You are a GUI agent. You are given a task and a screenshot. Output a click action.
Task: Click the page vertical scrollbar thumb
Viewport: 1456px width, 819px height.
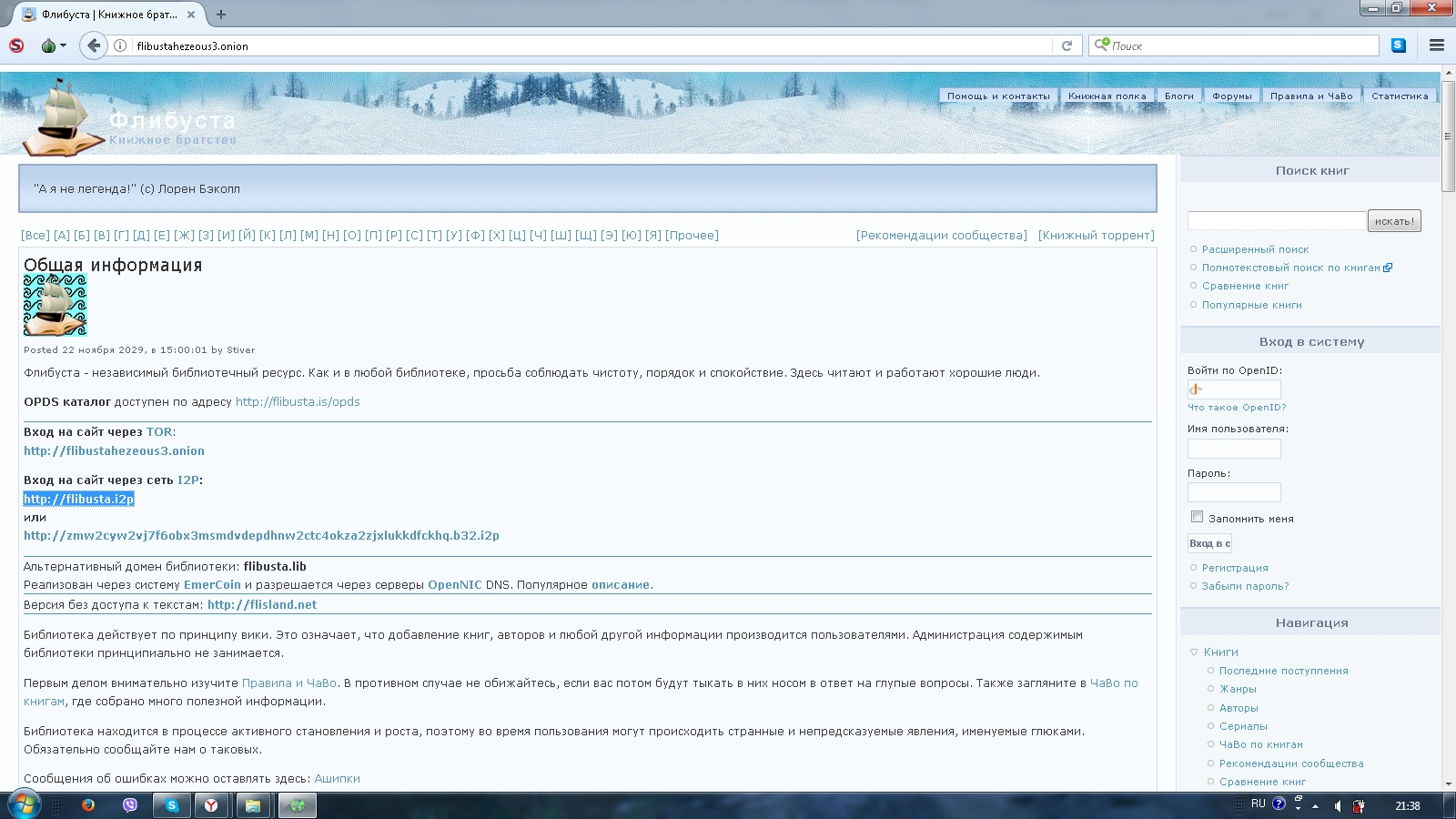point(1447,136)
